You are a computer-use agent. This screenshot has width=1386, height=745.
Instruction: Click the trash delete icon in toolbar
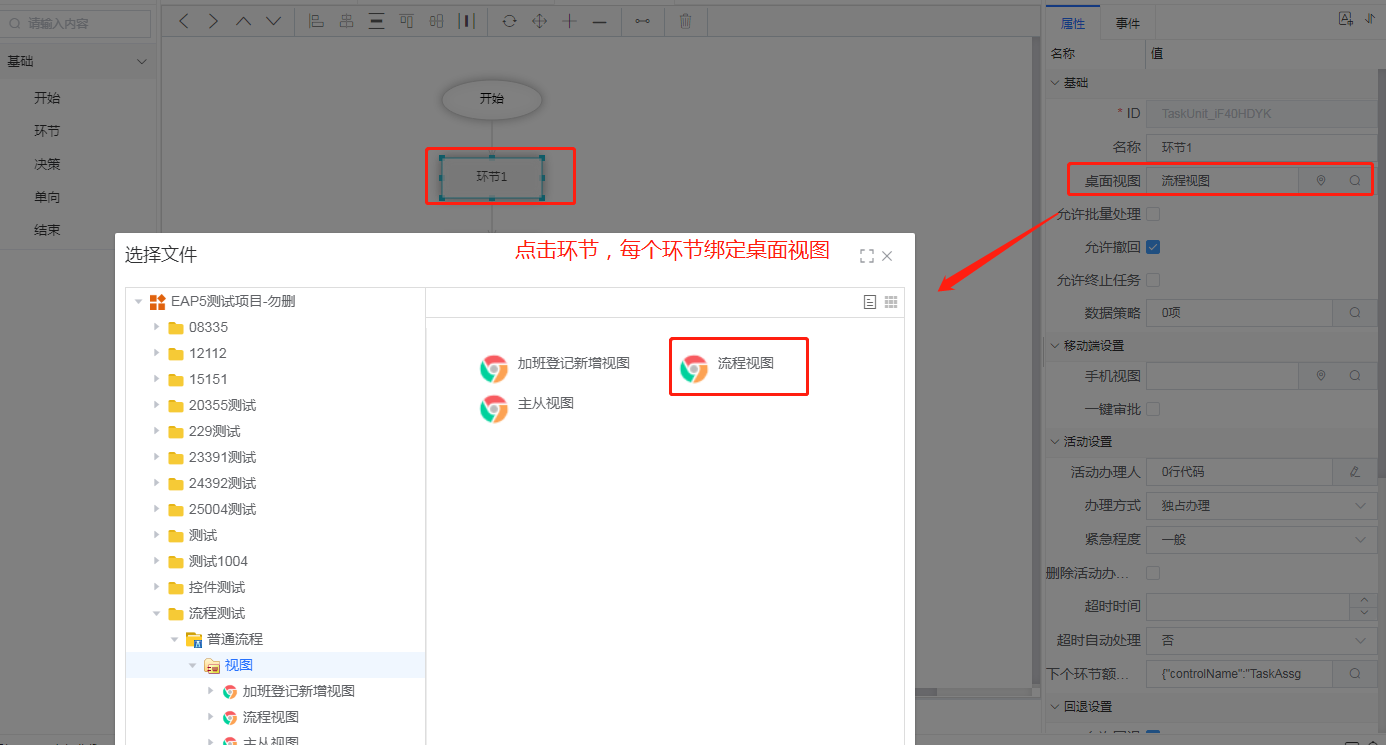[x=685, y=21]
